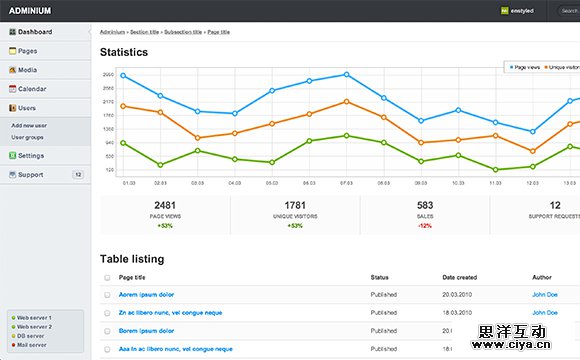Open the Aorem ipsum dolor page link

click(146, 295)
